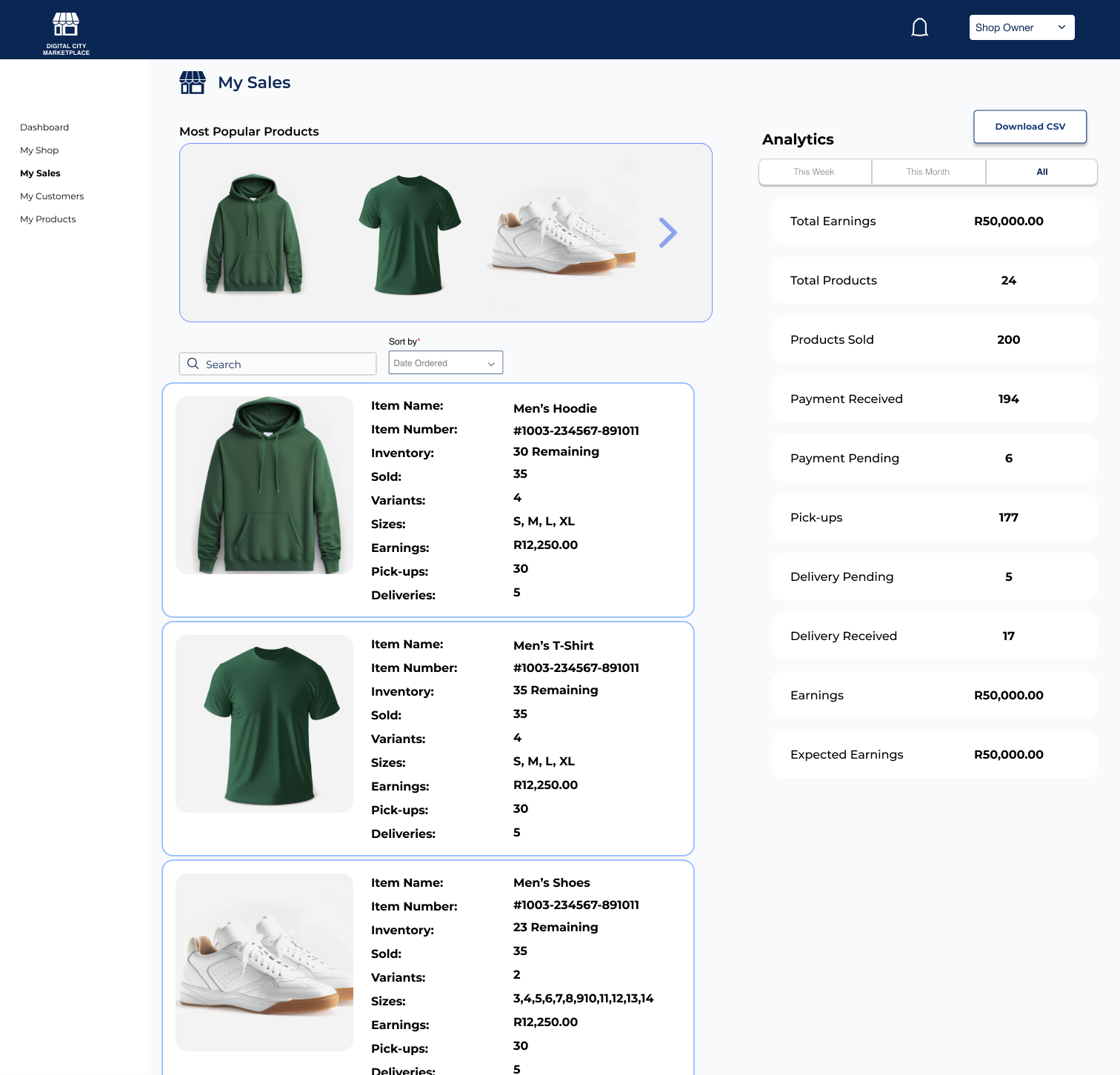Open the Shop Owner dropdown
The image size is (1120, 1075).
(1021, 27)
